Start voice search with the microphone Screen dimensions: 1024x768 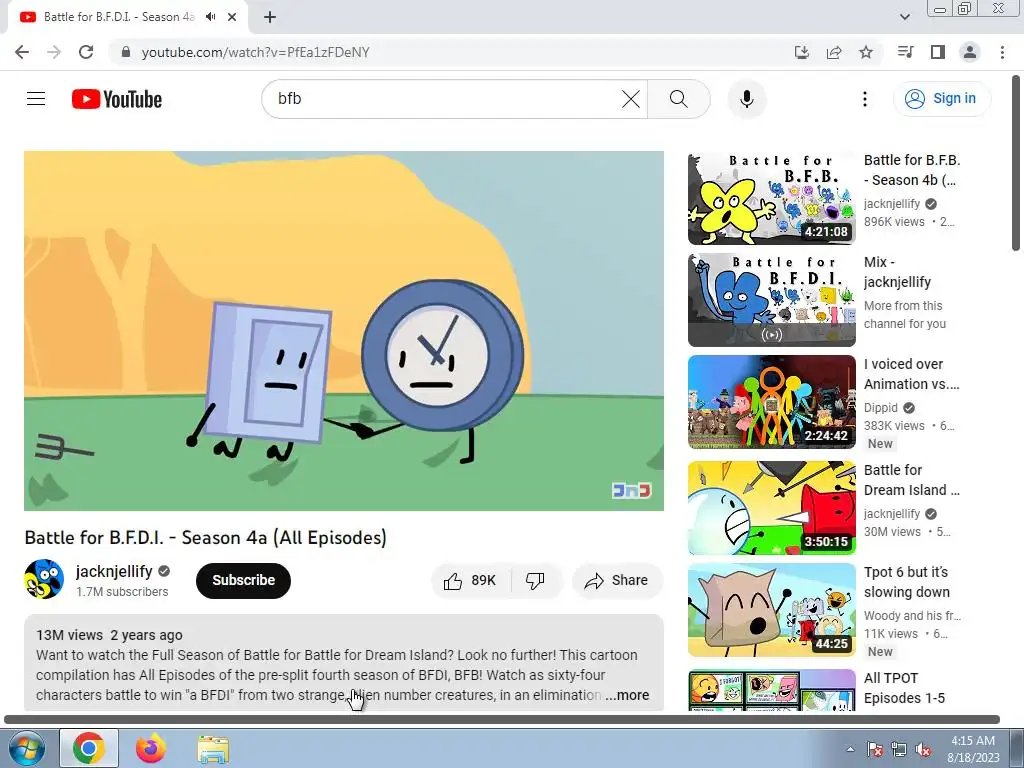[747, 99]
